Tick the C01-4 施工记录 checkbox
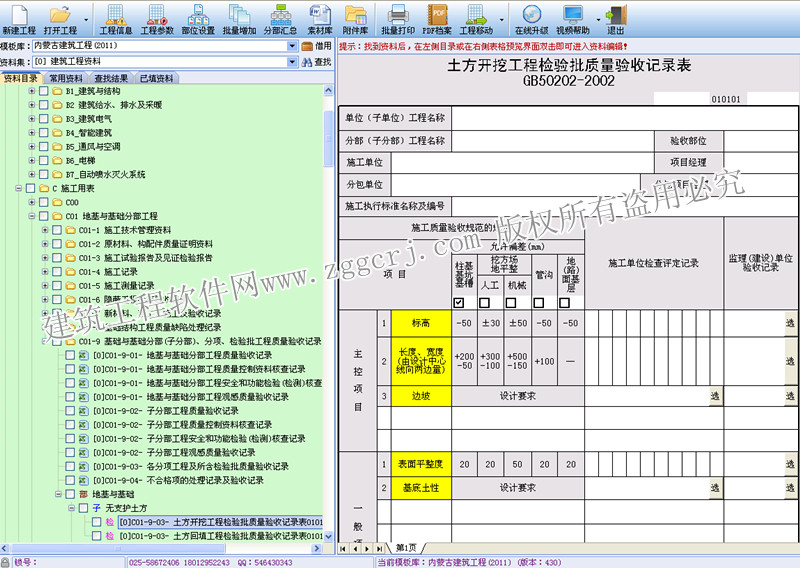800x568 pixels. click(70, 271)
